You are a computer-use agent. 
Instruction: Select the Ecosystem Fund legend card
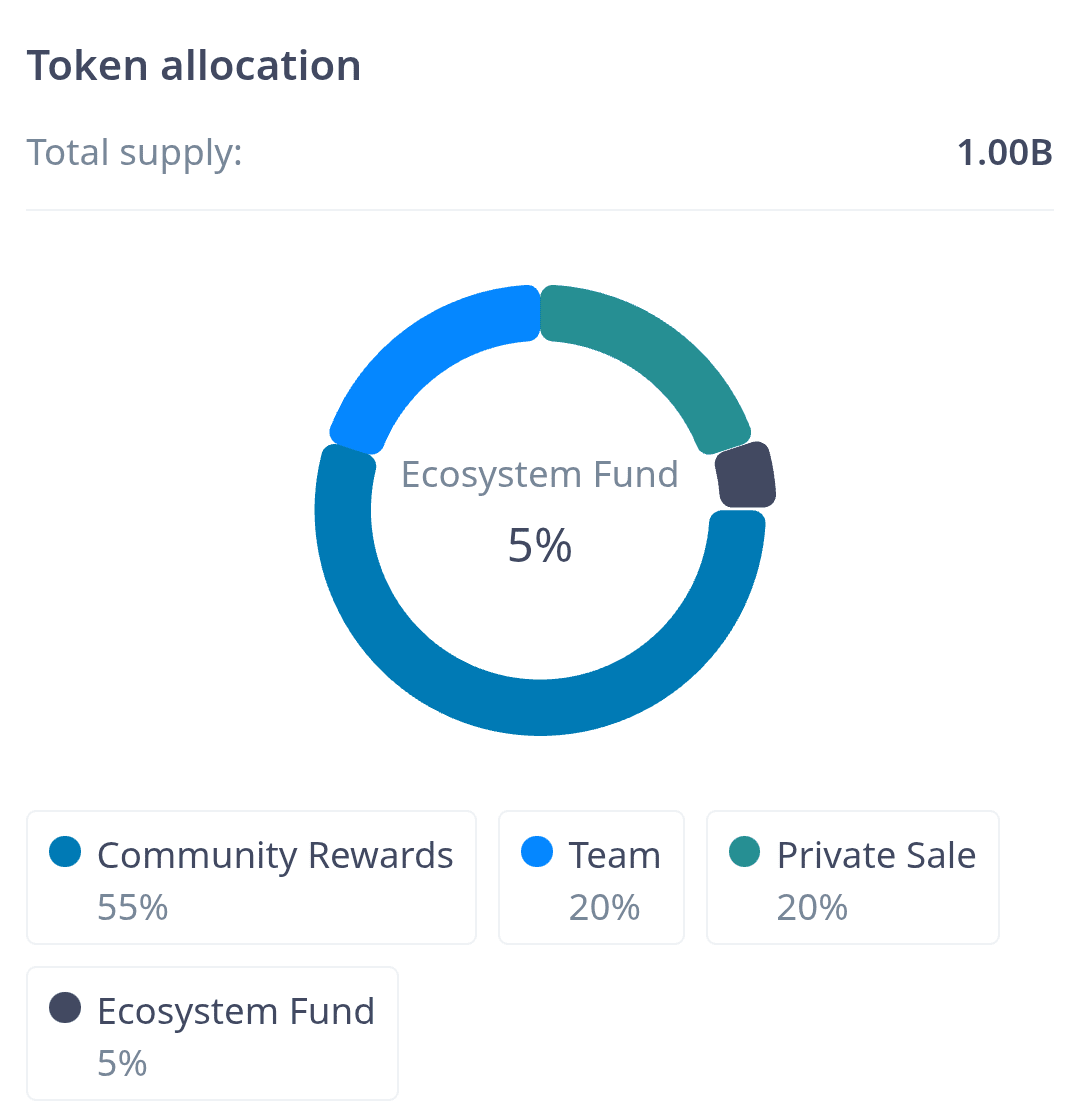212,1032
